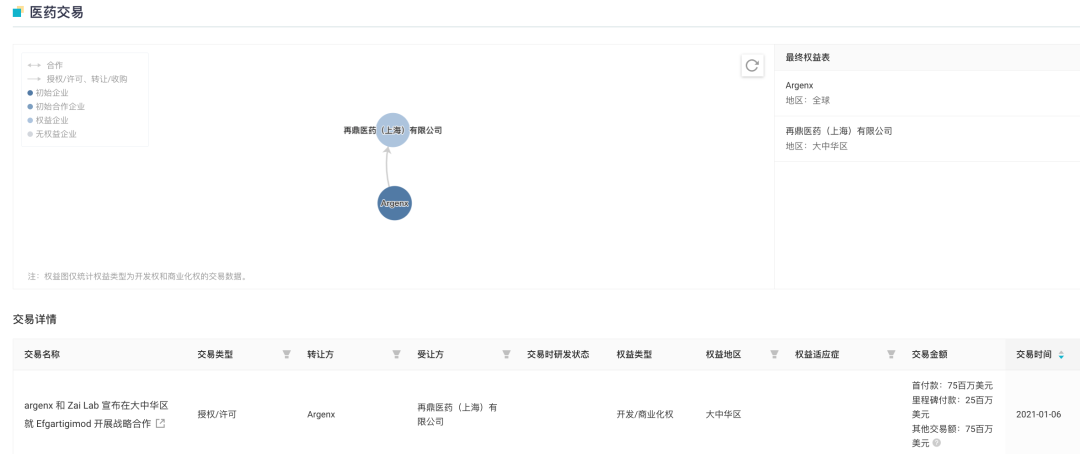This screenshot has width=1080, height=454.
Task: Click the 授权/许可 cell value
Action: coord(216,415)
